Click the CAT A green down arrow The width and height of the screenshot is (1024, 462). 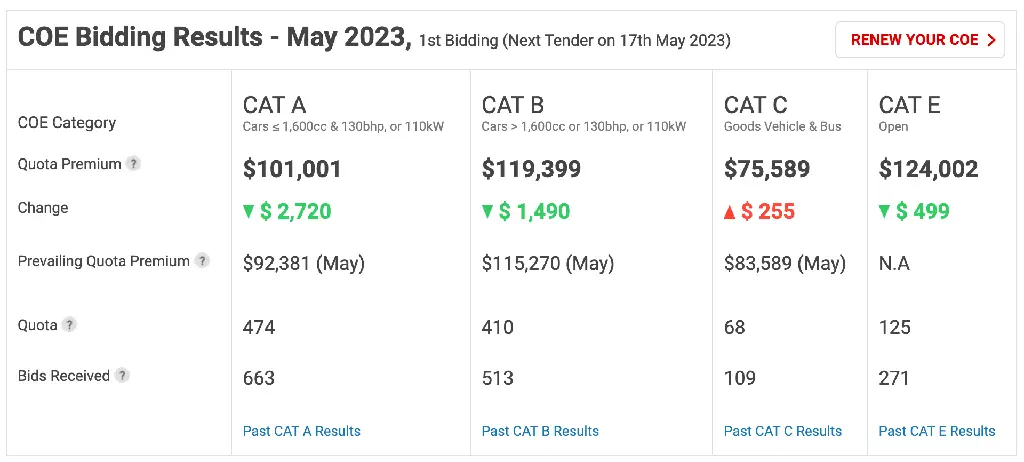(x=248, y=212)
